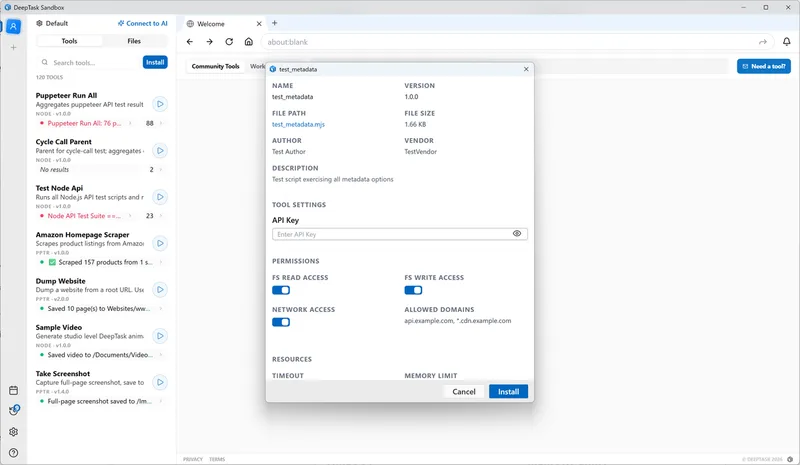
Task: Turn off FS Write Access
Action: (413, 290)
